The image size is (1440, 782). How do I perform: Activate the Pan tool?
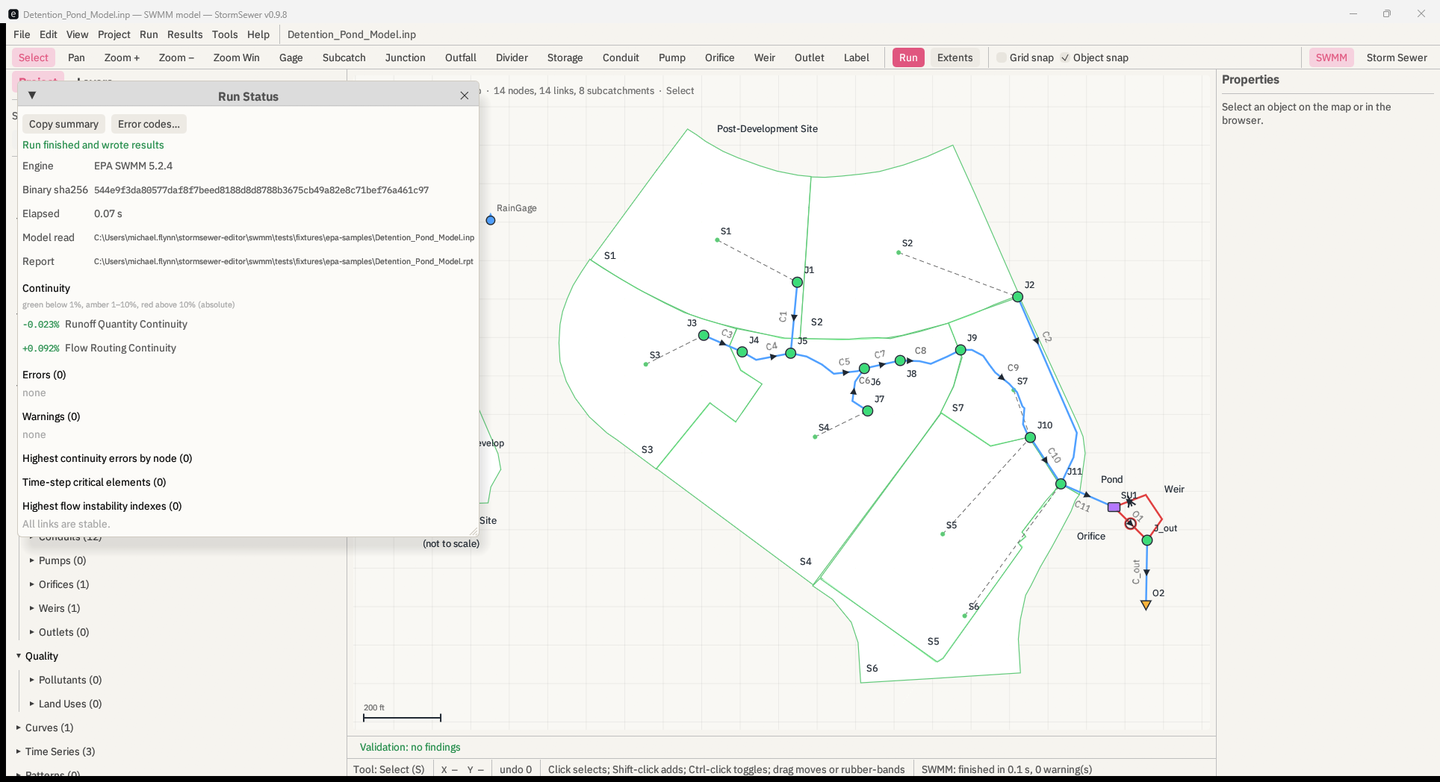[76, 58]
